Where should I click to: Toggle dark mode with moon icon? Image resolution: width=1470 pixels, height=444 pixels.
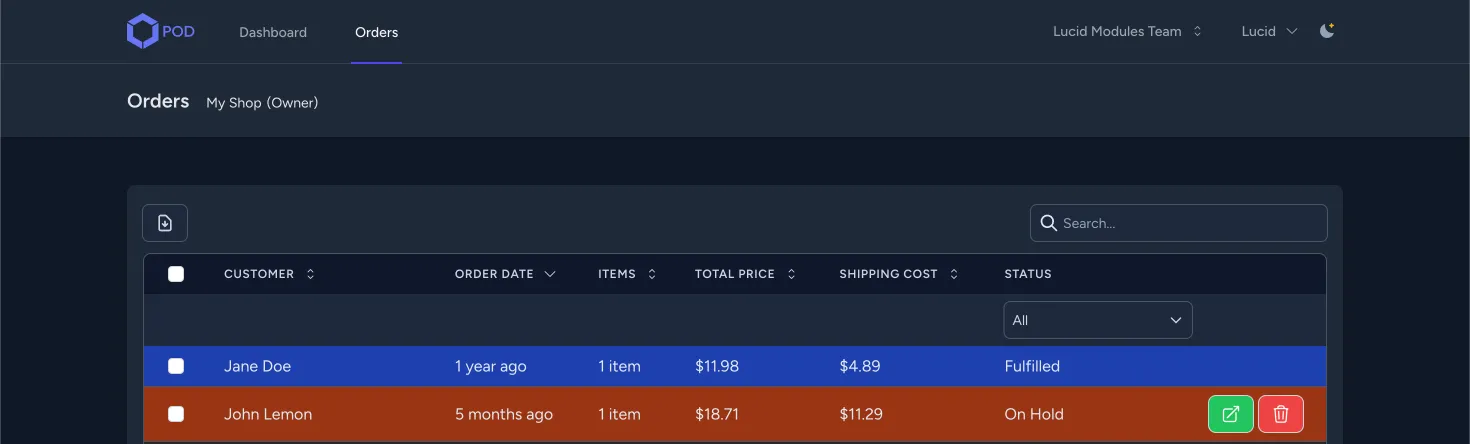tap(1327, 31)
